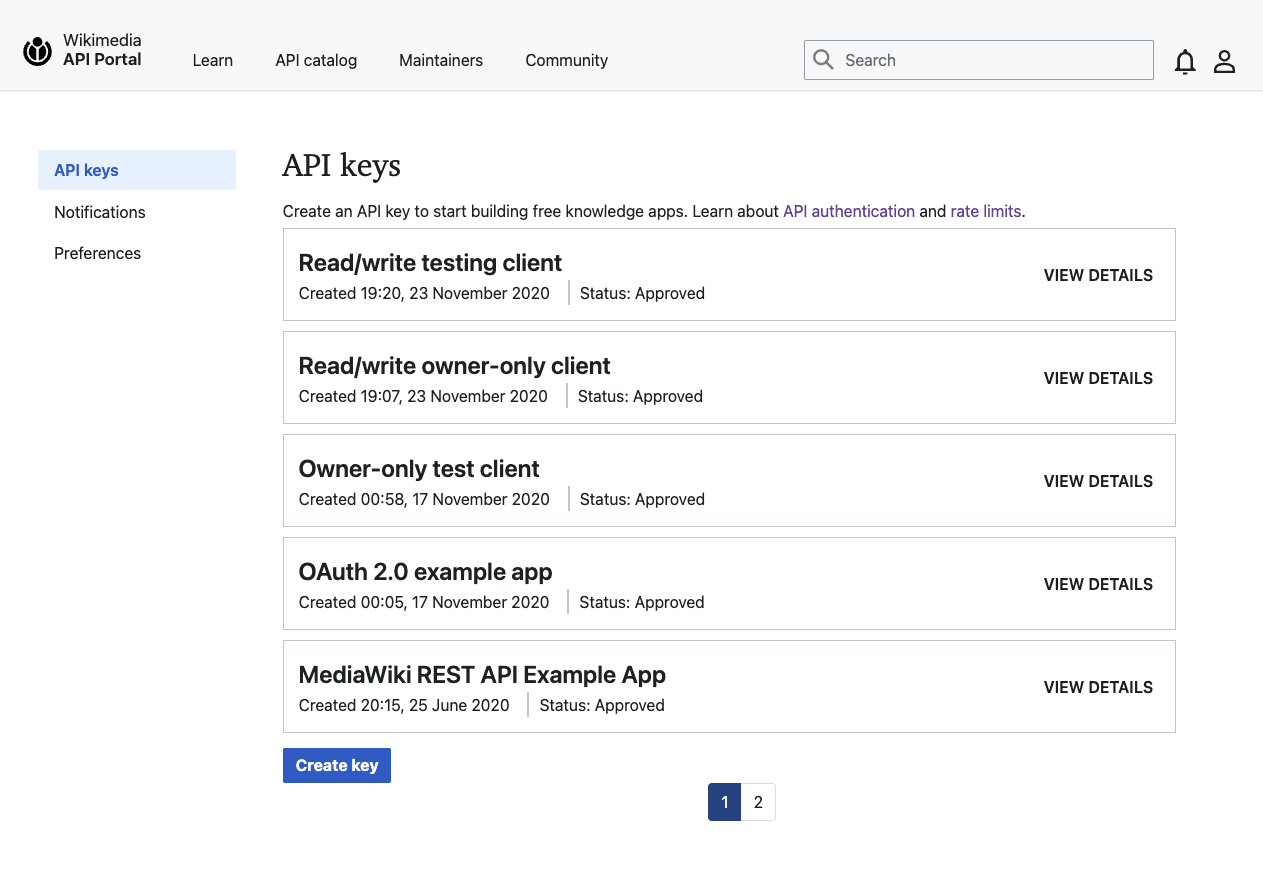Go to pagination page 2
1263x881 pixels.
pos(758,802)
